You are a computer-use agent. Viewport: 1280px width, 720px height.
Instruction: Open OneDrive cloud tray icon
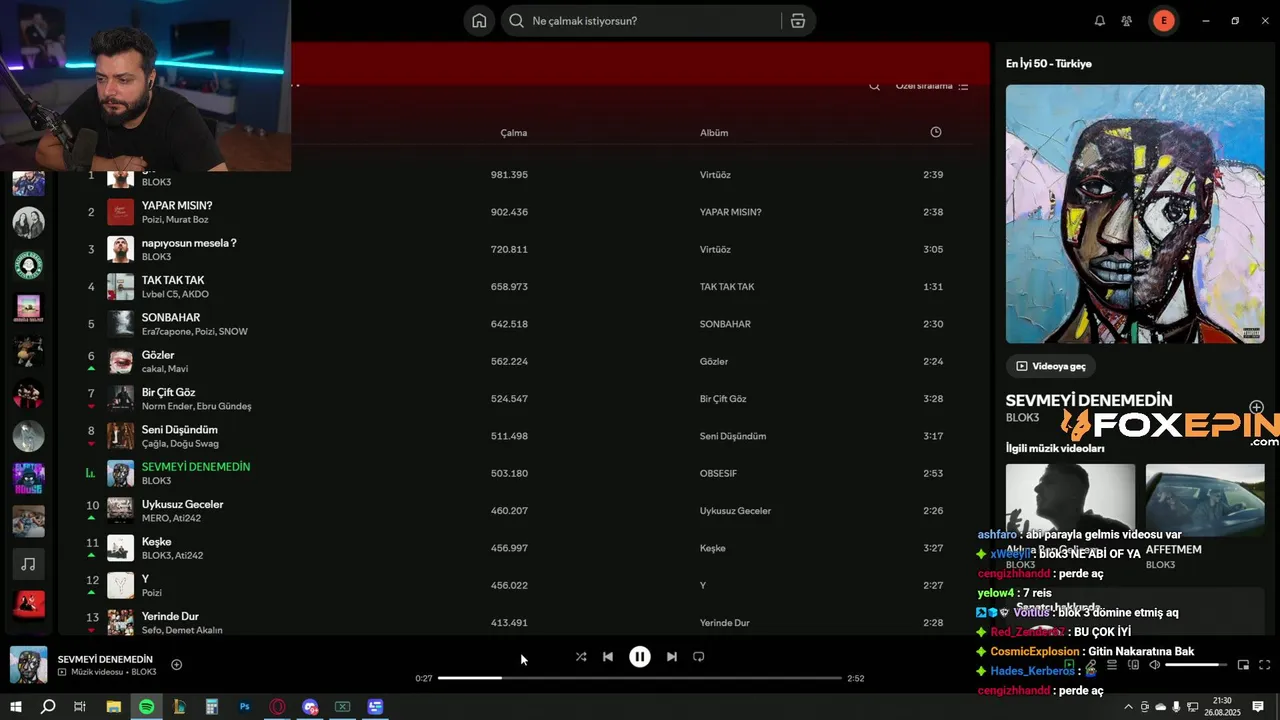tap(1161, 707)
